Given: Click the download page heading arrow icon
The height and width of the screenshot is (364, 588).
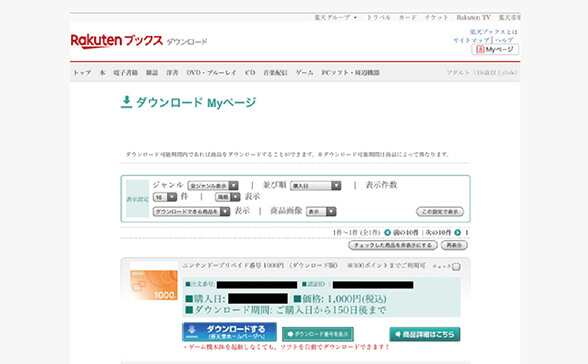Looking at the screenshot, I should coord(126,102).
